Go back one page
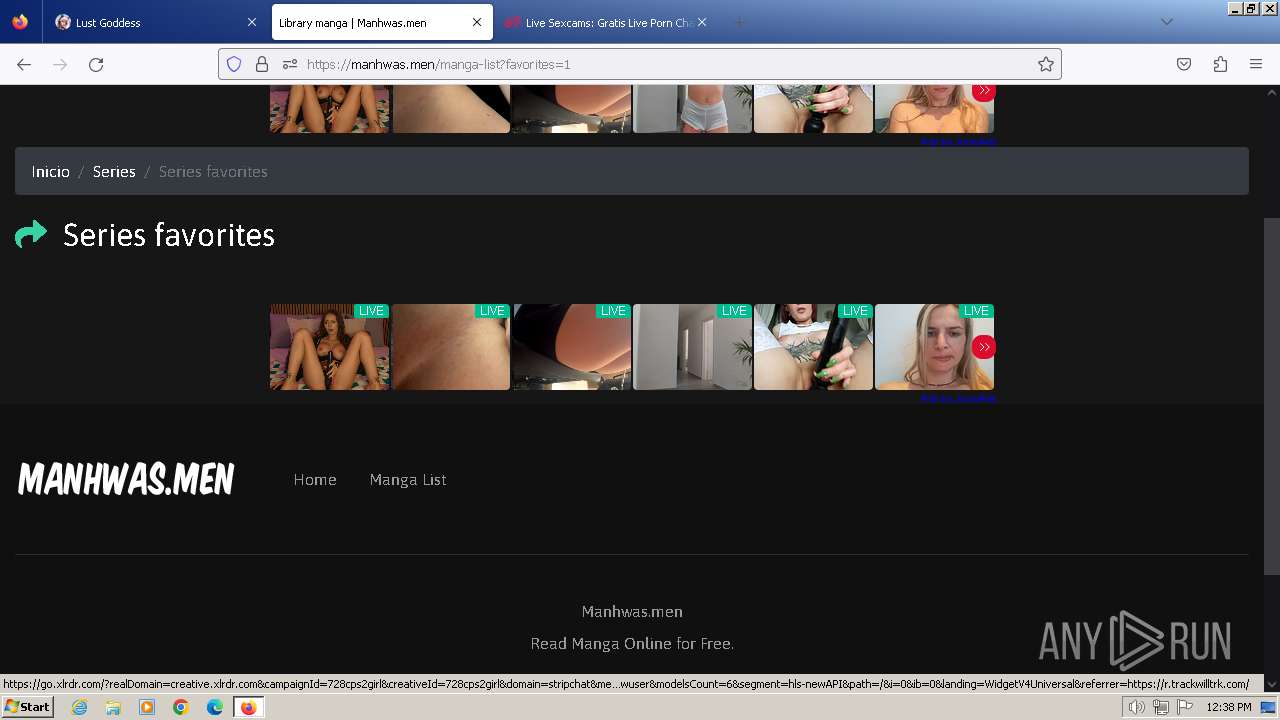This screenshot has height=720, width=1280. [24, 64]
